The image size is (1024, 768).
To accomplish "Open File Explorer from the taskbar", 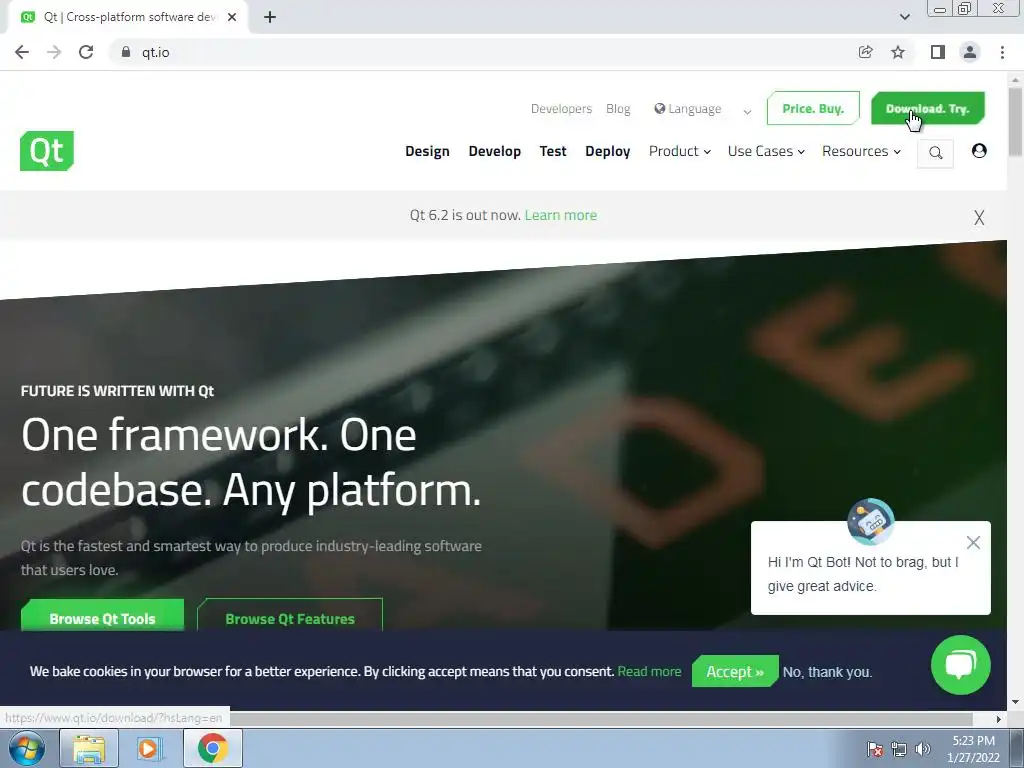I will [89, 748].
